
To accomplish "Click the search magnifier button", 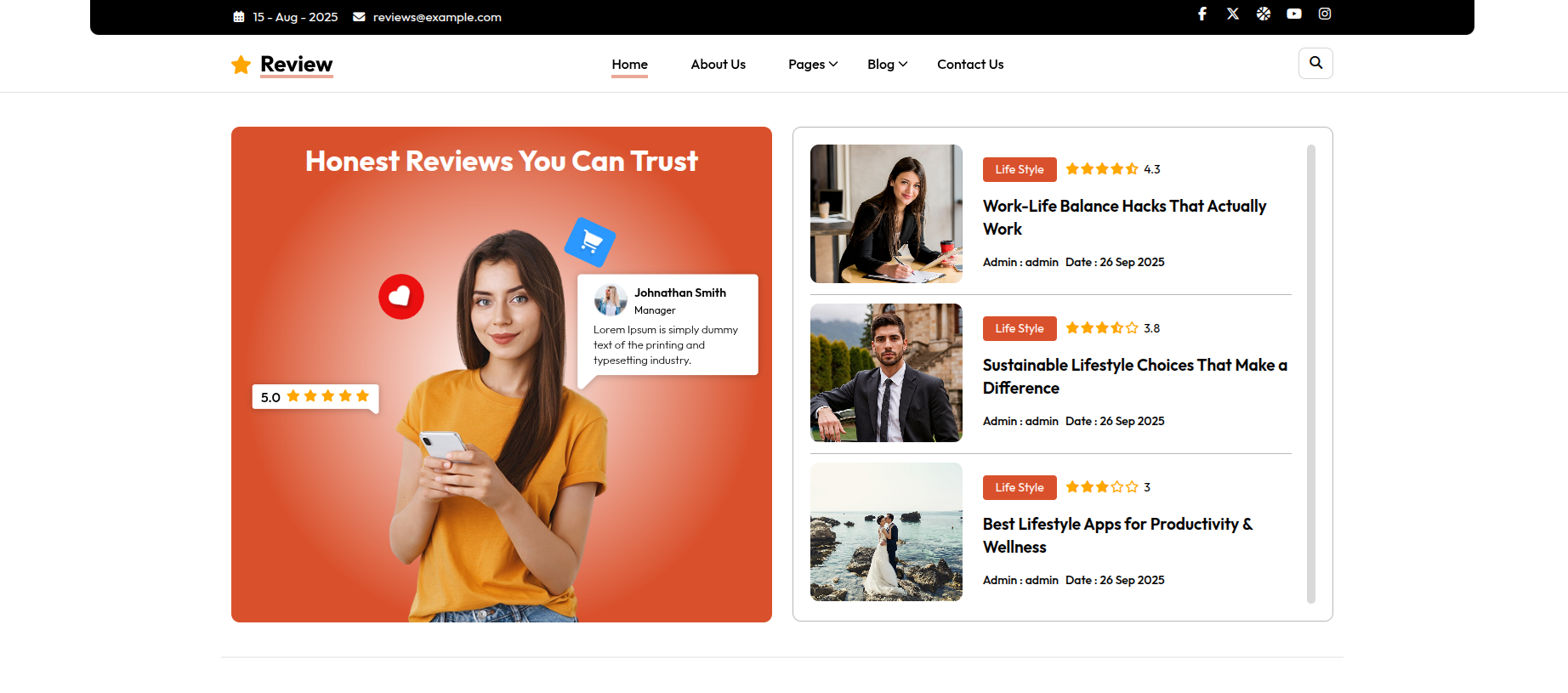I will pos(1315,63).
